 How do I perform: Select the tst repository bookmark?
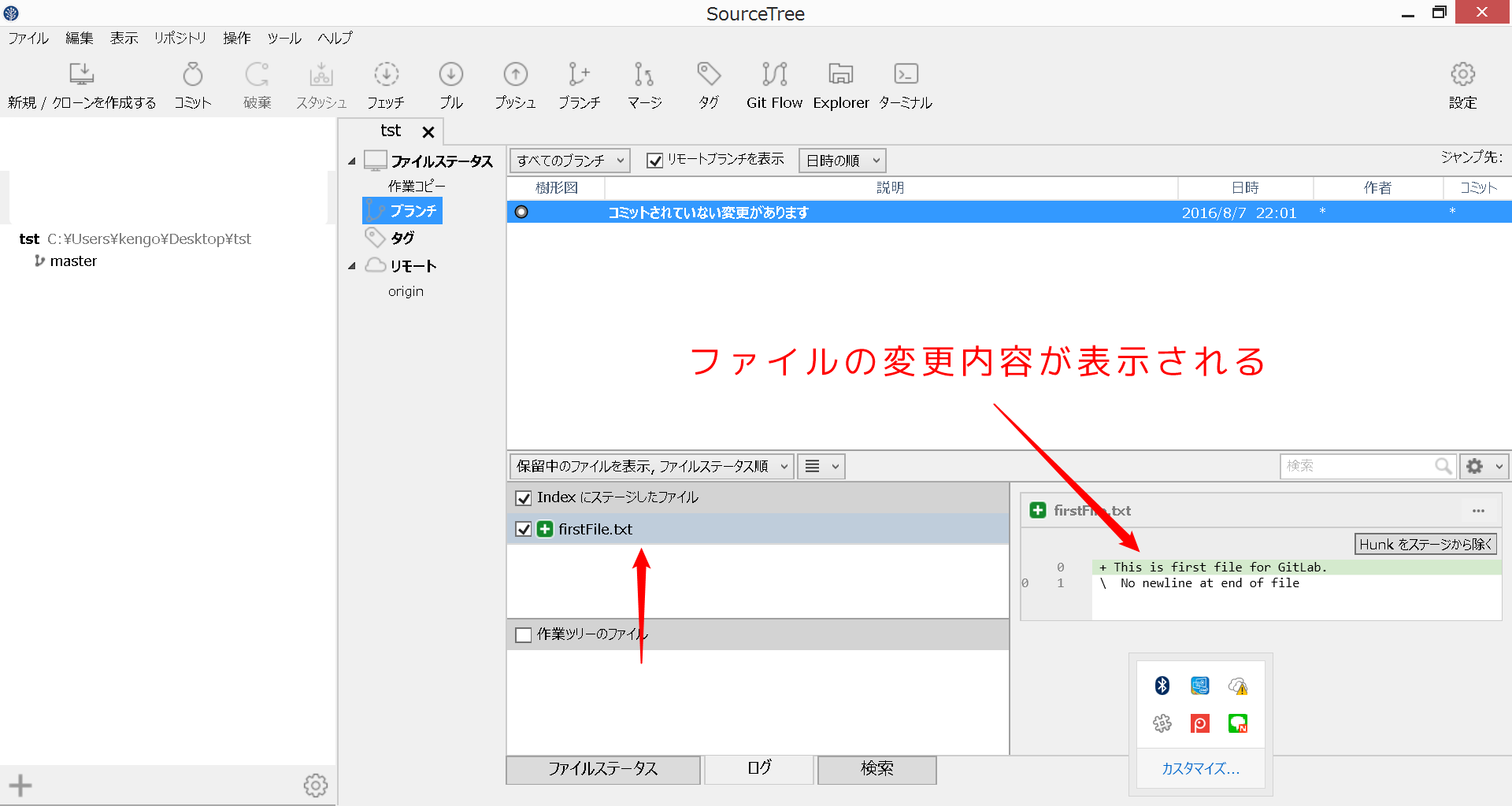[x=135, y=238]
